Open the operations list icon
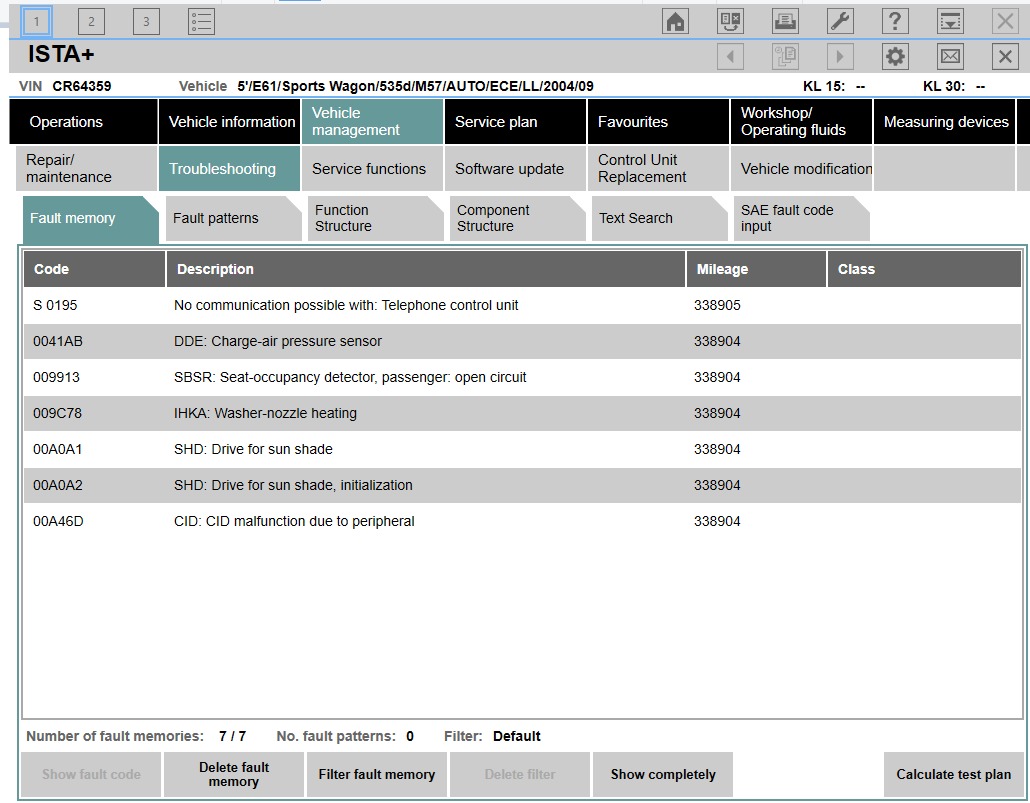1030x803 pixels. click(201, 21)
